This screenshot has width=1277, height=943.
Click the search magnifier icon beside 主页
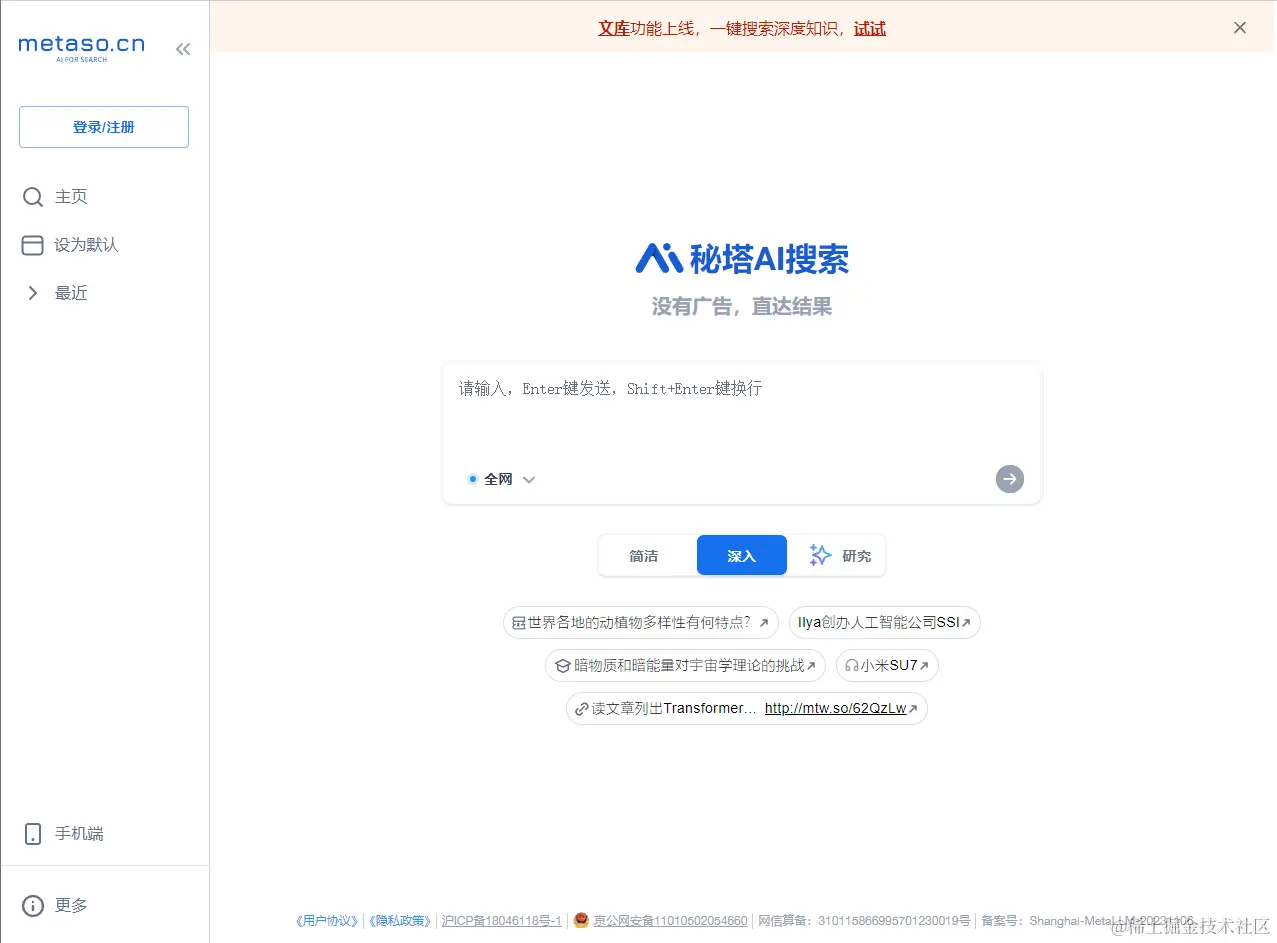(33, 197)
